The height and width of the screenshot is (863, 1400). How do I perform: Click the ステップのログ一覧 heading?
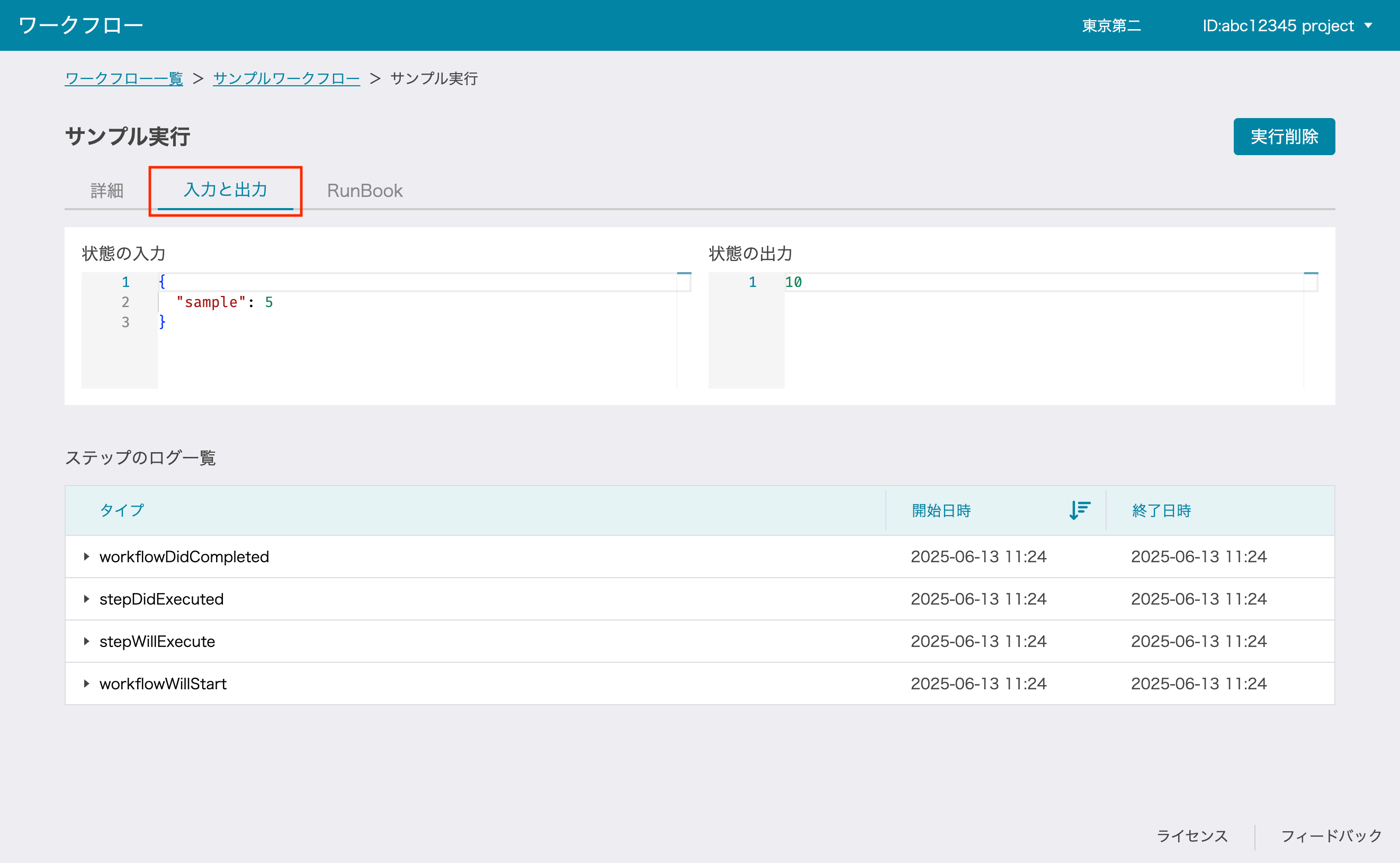tap(140, 458)
